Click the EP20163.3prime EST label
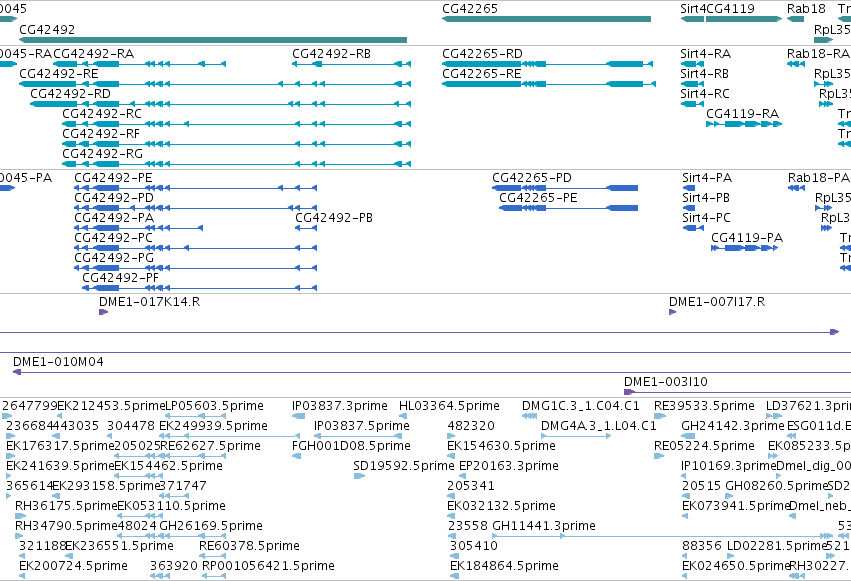The image size is (851, 581). coord(509,467)
